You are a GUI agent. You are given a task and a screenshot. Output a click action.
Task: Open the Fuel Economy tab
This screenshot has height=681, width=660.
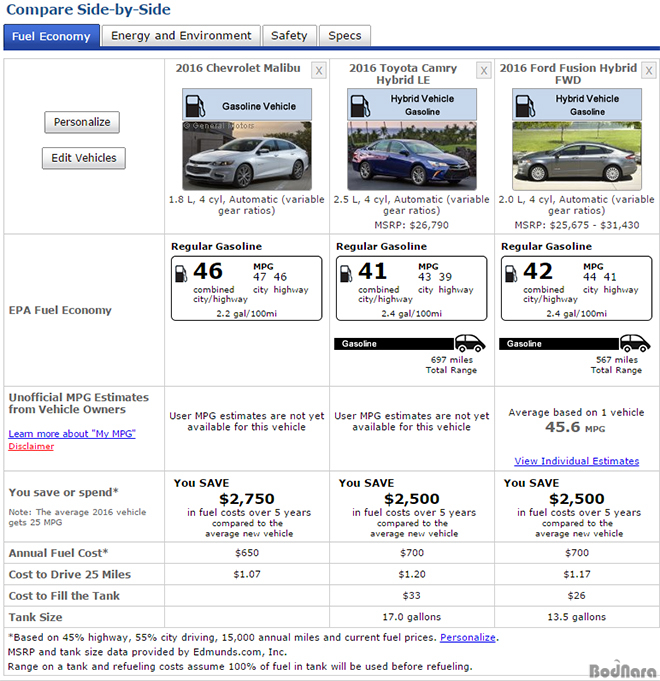point(51,36)
